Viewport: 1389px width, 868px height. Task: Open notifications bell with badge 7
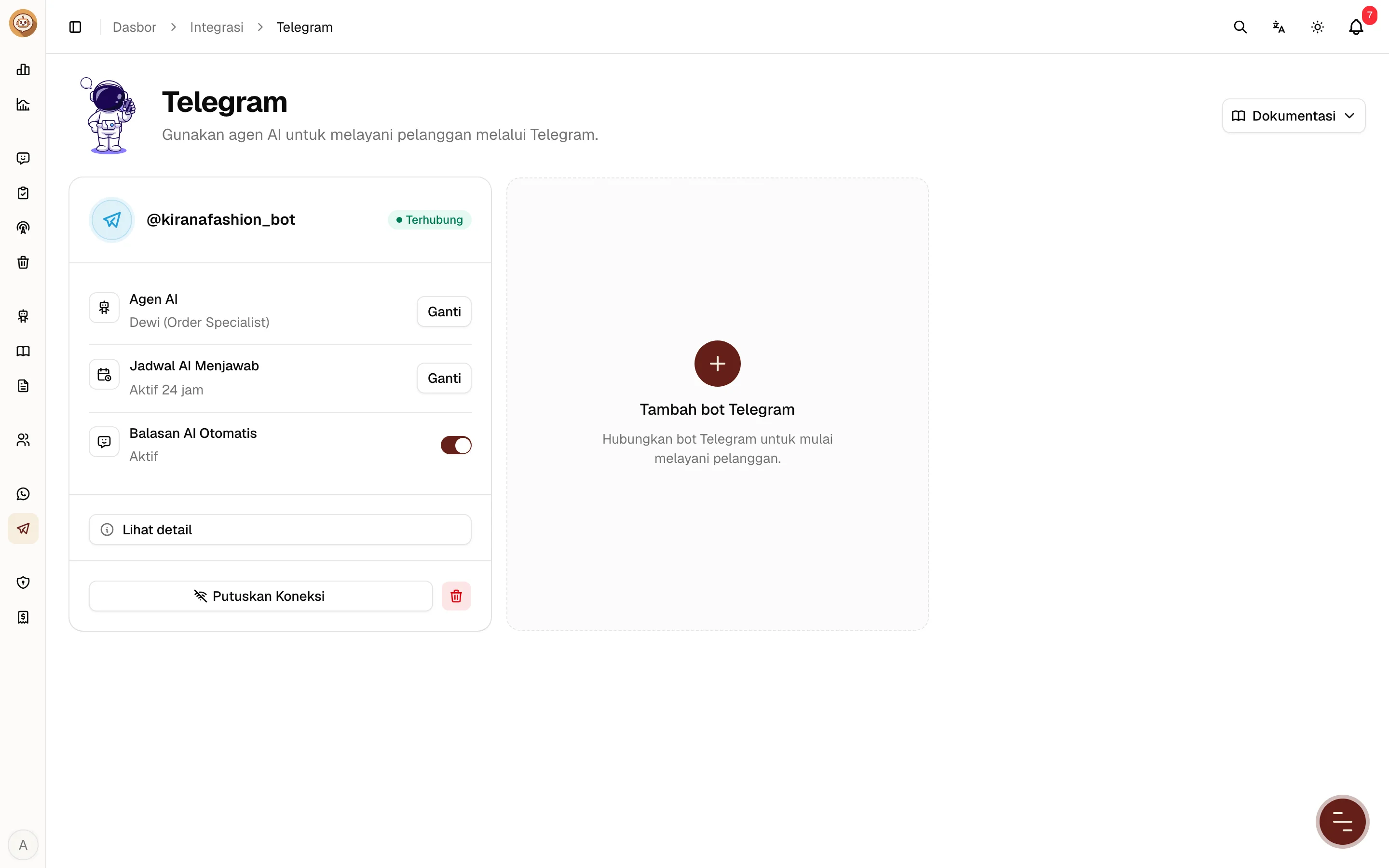click(1356, 27)
